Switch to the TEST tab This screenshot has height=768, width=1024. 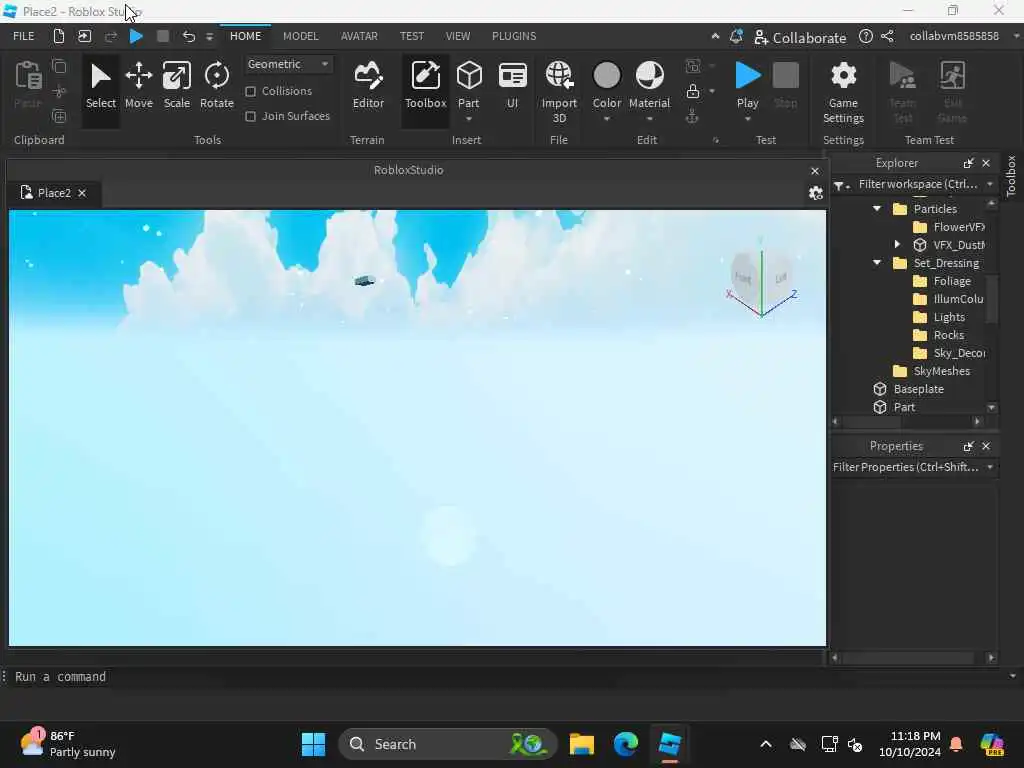pos(411,36)
